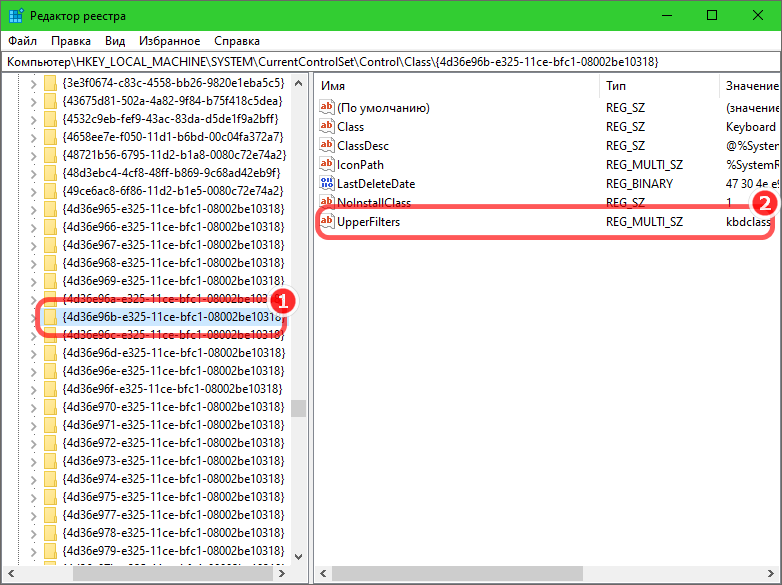The image size is (782, 585).
Task: Click the Registry Editor app icon in title bar
Action: [17, 16]
